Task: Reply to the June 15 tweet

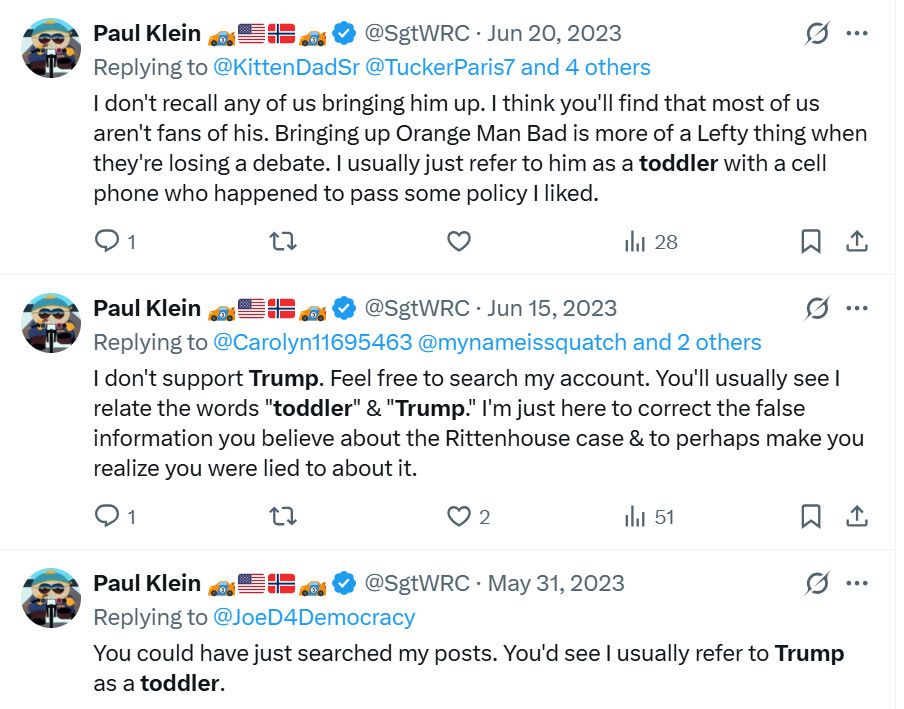Action: click(107, 516)
